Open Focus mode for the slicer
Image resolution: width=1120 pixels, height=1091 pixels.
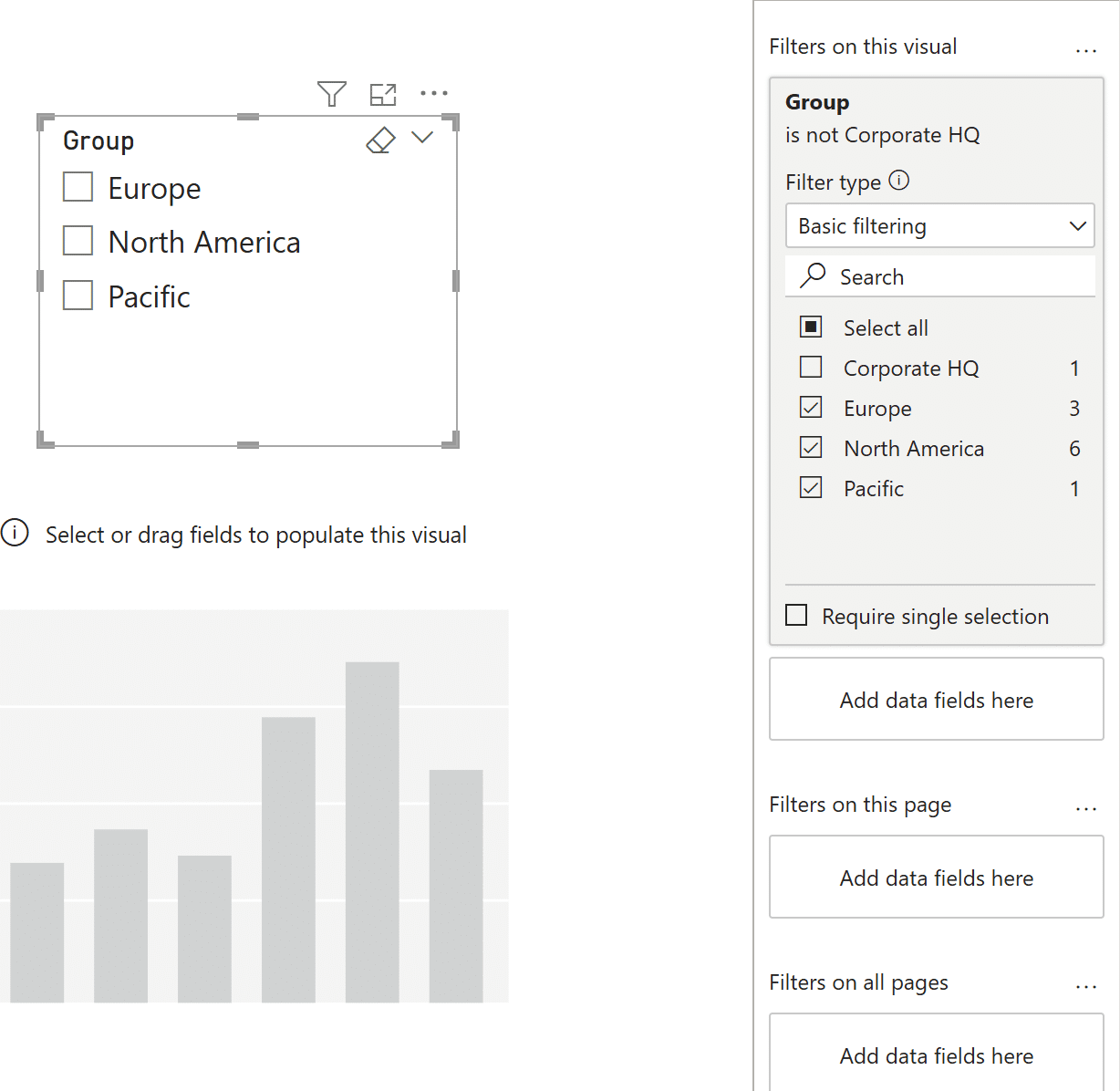click(x=383, y=94)
